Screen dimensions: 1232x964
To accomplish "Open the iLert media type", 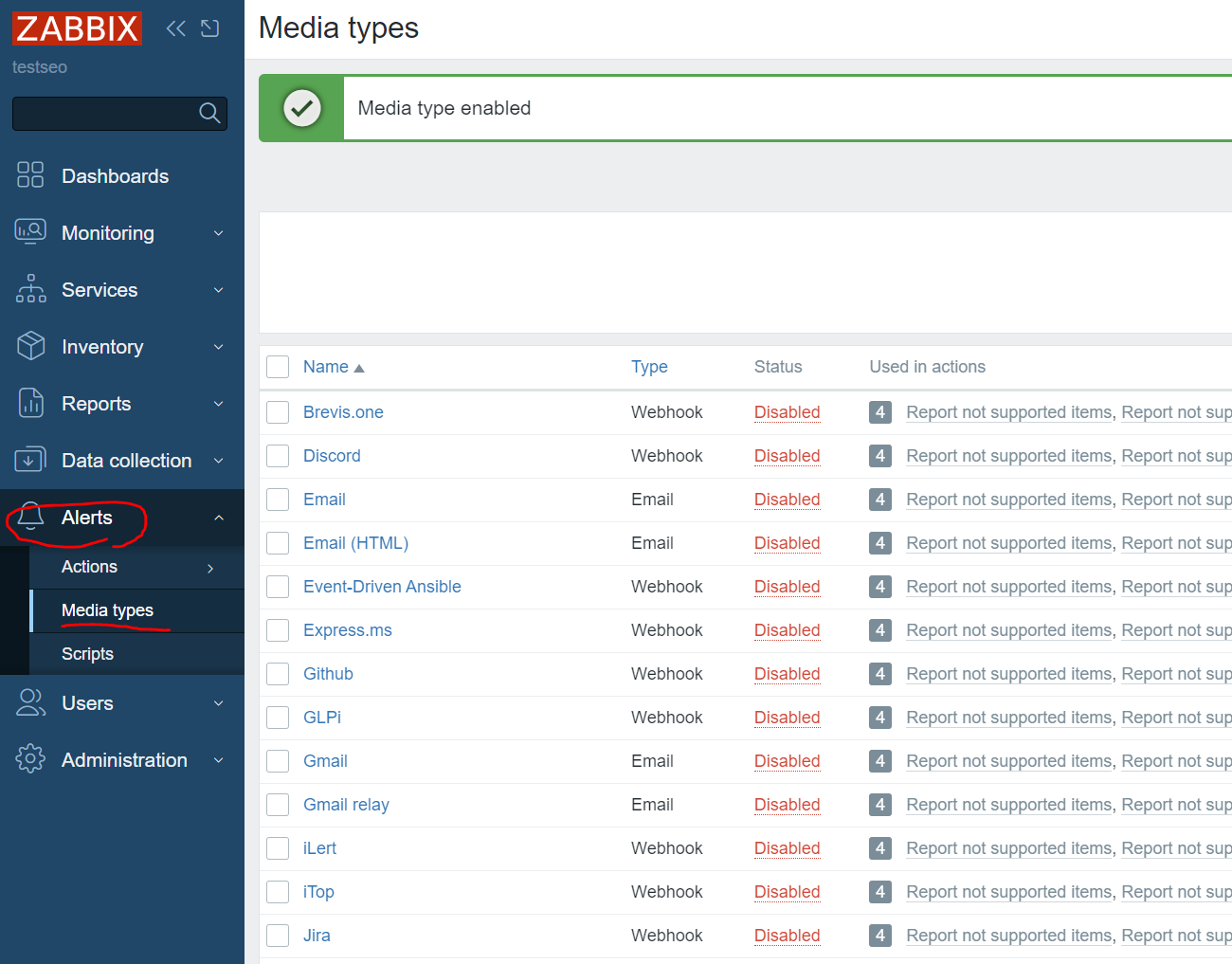I will point(319,848).
